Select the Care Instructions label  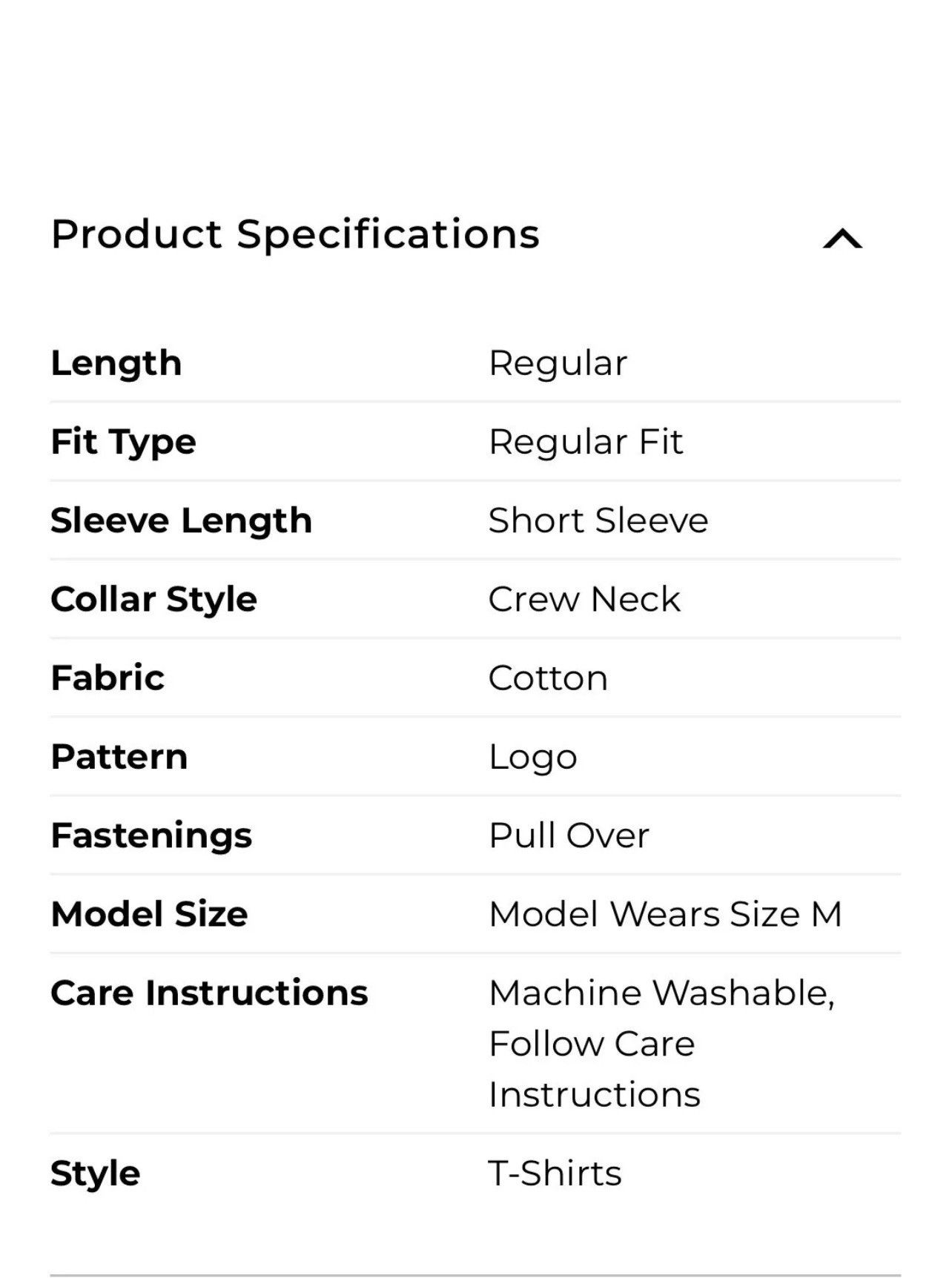pyautogui.click(x=209, y=993)
